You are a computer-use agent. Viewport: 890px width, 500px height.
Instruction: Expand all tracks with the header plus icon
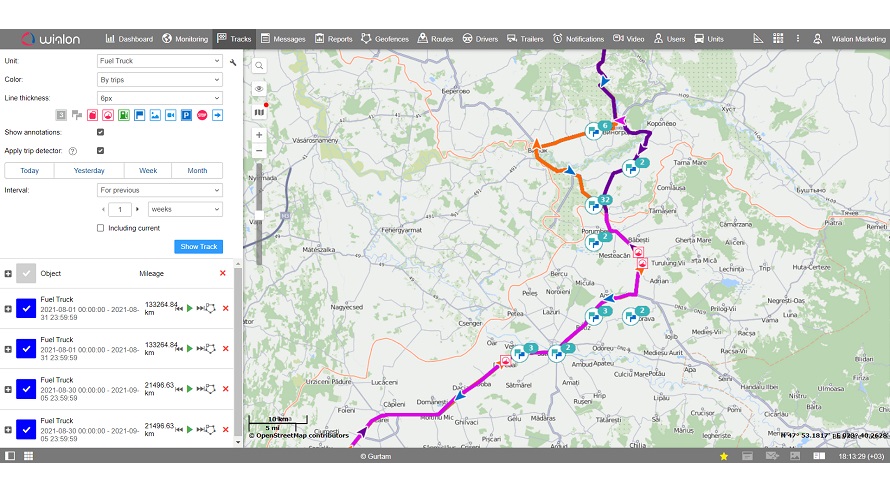8,274
